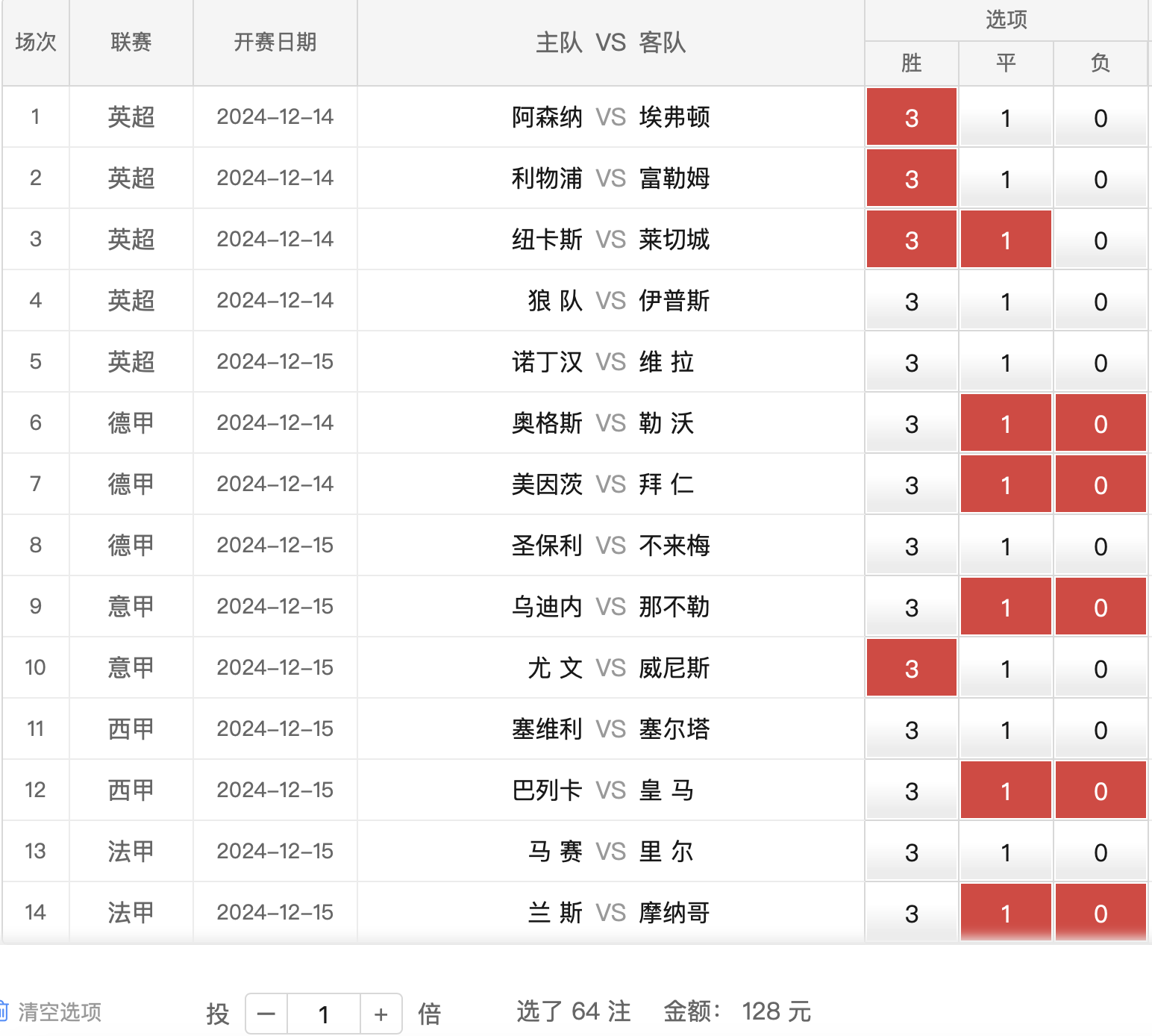
Task: Deselect 平 for 兰斯 vs 摩纳哥
Action: (x=1005, y=912)
